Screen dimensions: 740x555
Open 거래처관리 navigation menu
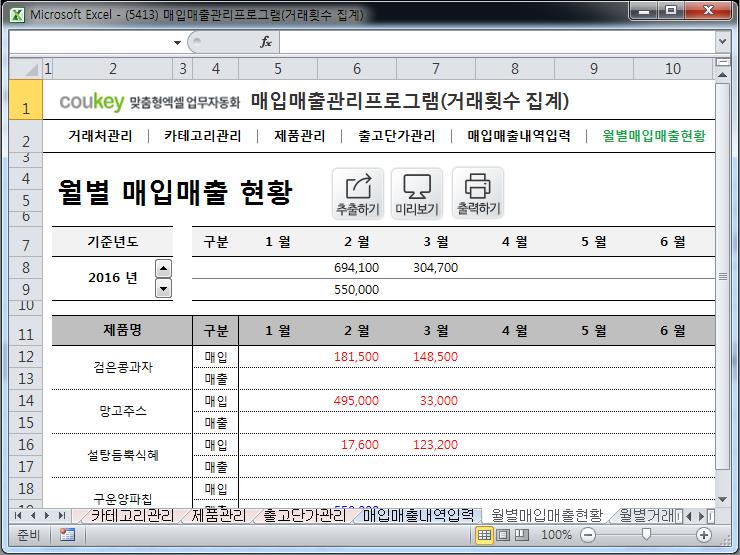(100, 136)
